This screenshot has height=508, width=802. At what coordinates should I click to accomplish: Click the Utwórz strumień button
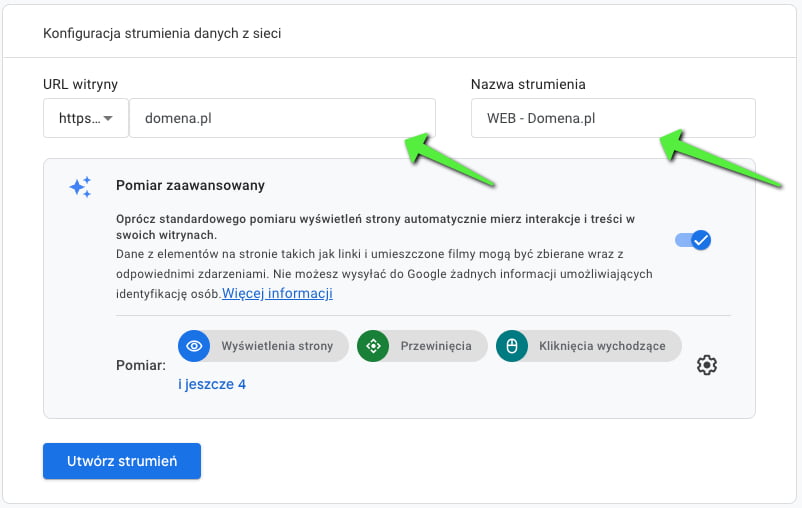pos(122,461)
